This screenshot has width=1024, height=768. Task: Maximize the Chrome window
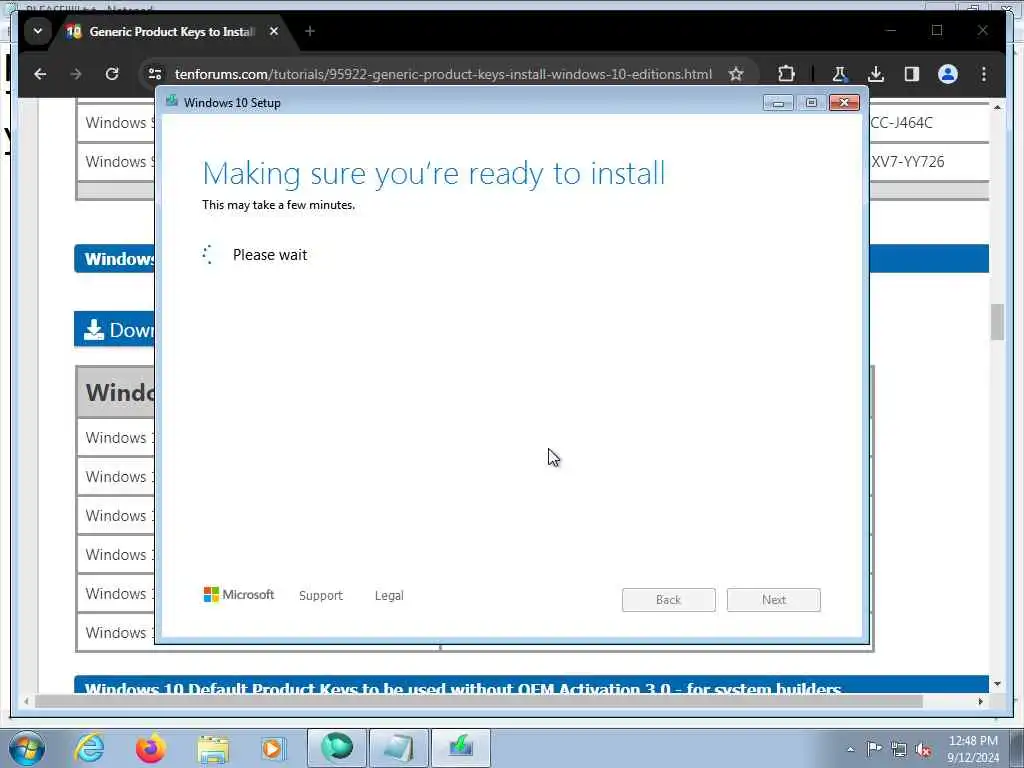[x=937, y=30]
